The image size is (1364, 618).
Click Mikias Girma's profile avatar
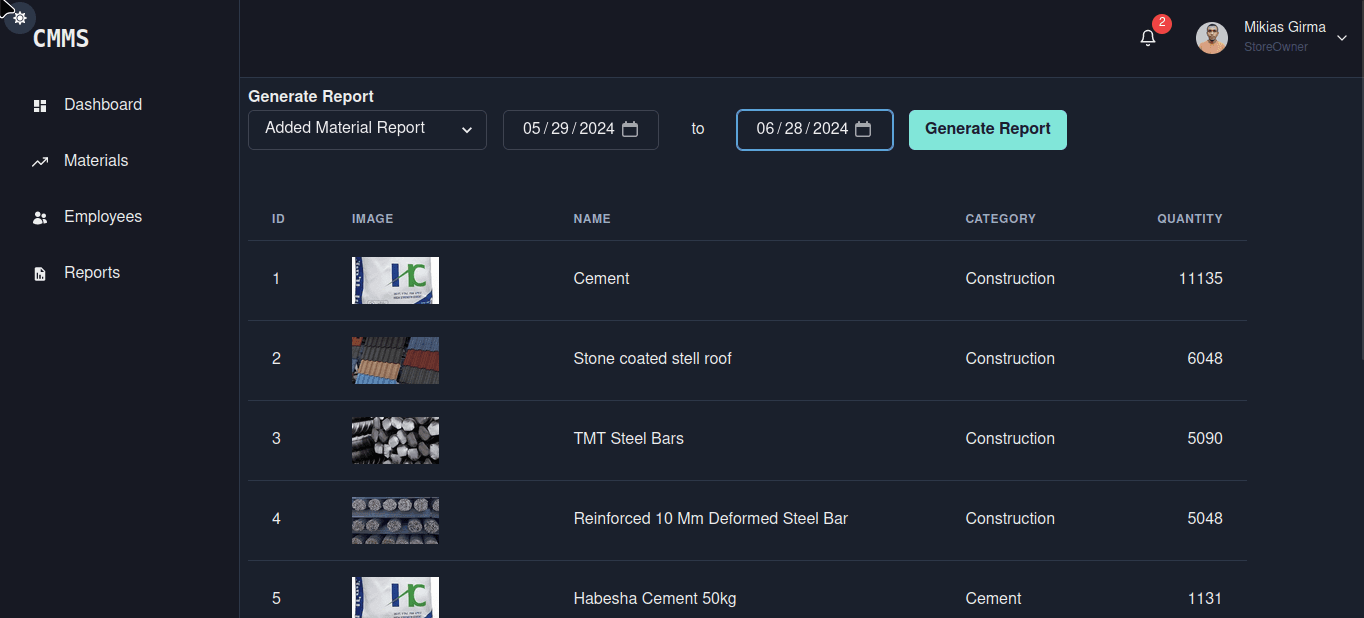click(x=1212, y=38)
